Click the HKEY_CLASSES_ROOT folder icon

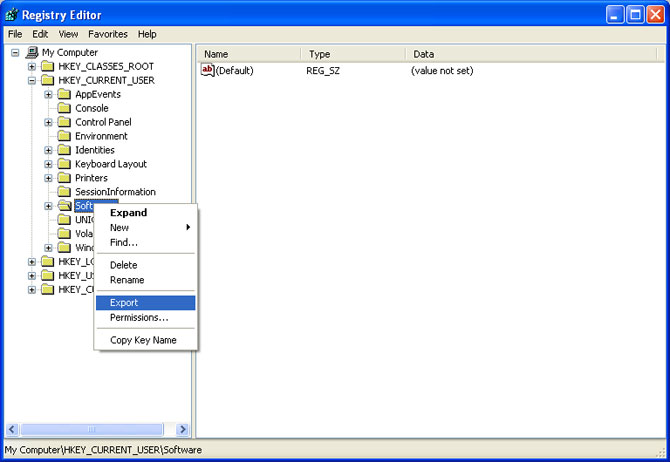click(x=48, y=66)
